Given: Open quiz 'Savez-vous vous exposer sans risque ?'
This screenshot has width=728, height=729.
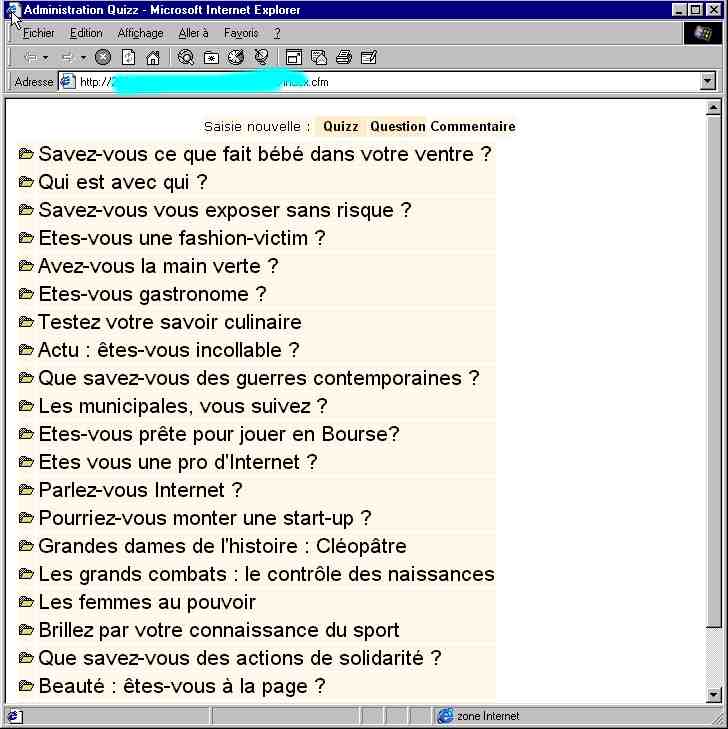Looking at the screenshot, I should (x=225, y=210).
